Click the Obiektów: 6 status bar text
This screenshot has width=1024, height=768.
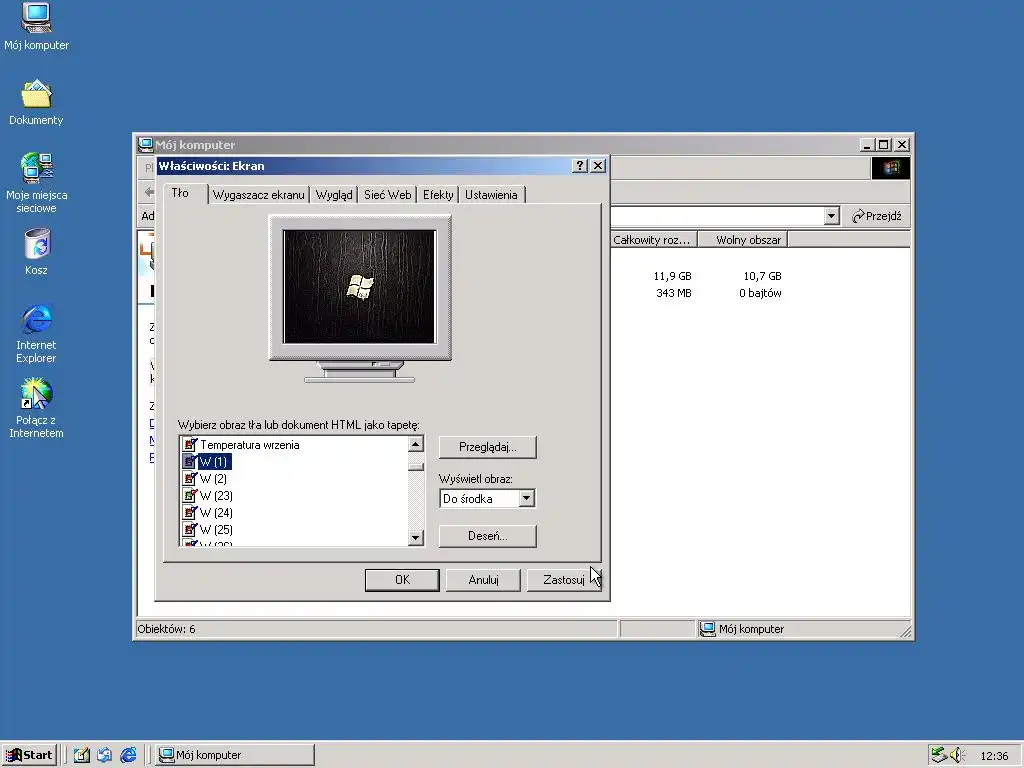point(166,629)
